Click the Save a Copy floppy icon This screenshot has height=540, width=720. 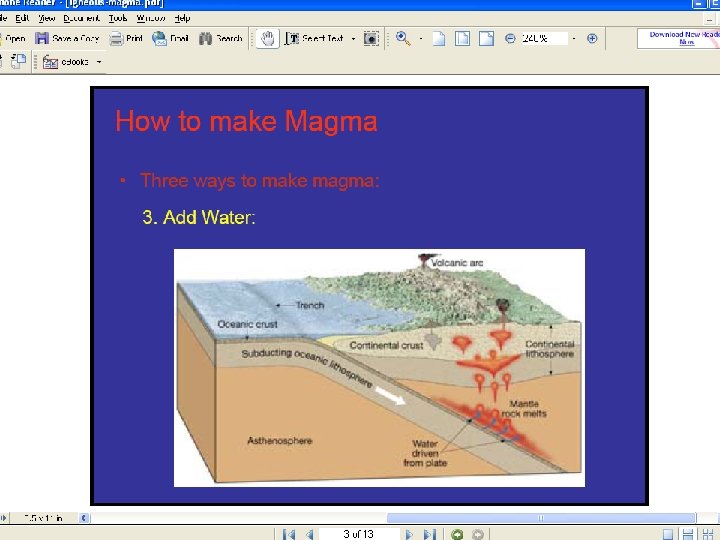(42, 39)
